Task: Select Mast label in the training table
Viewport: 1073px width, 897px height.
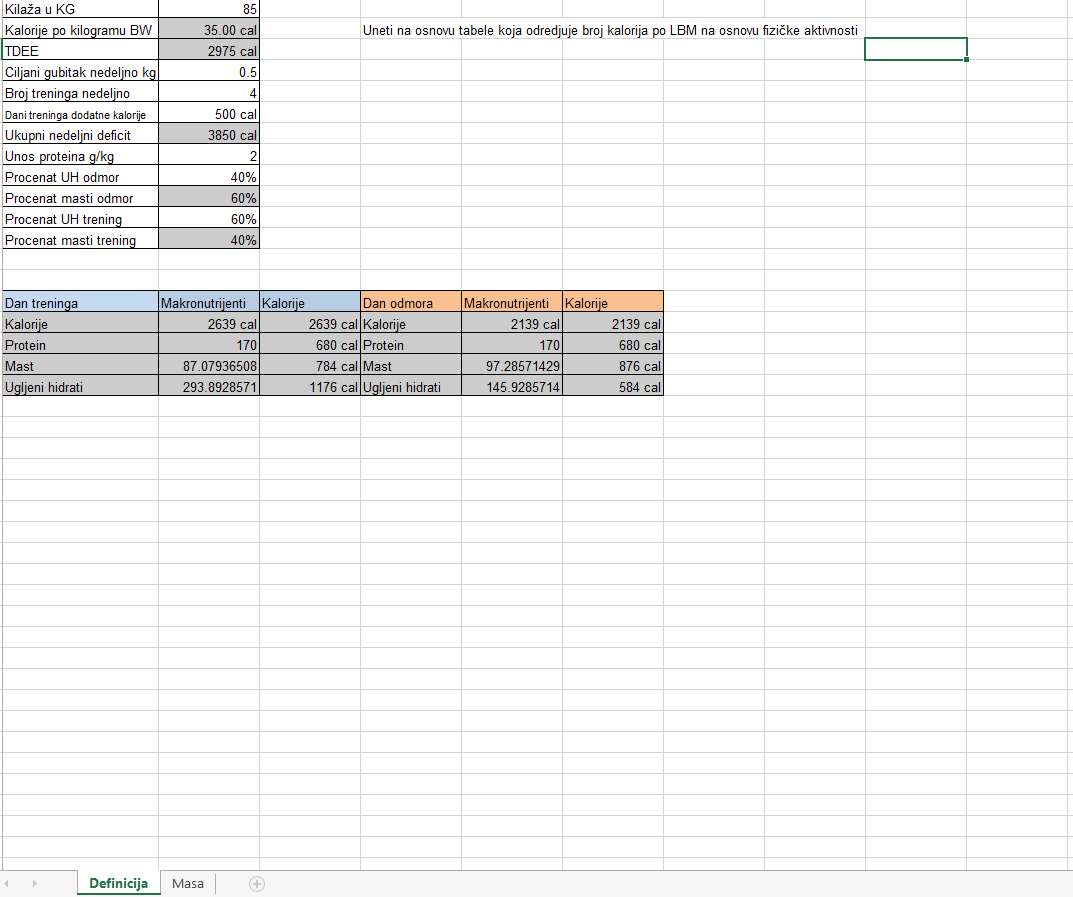Action: [x=80, y=366]
